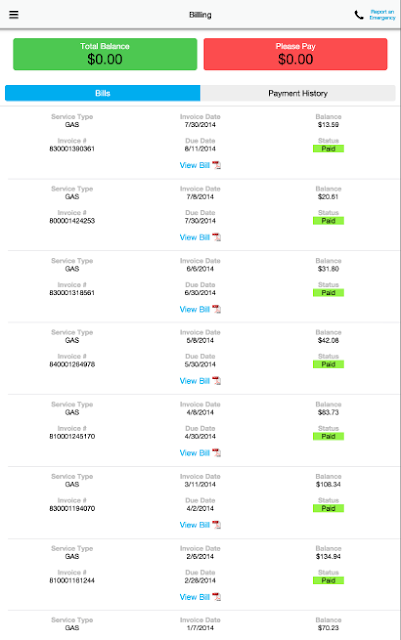Click the Report an Emergency link
The width and height of the screenshot is (401, 640).
[x=382, y=15]
